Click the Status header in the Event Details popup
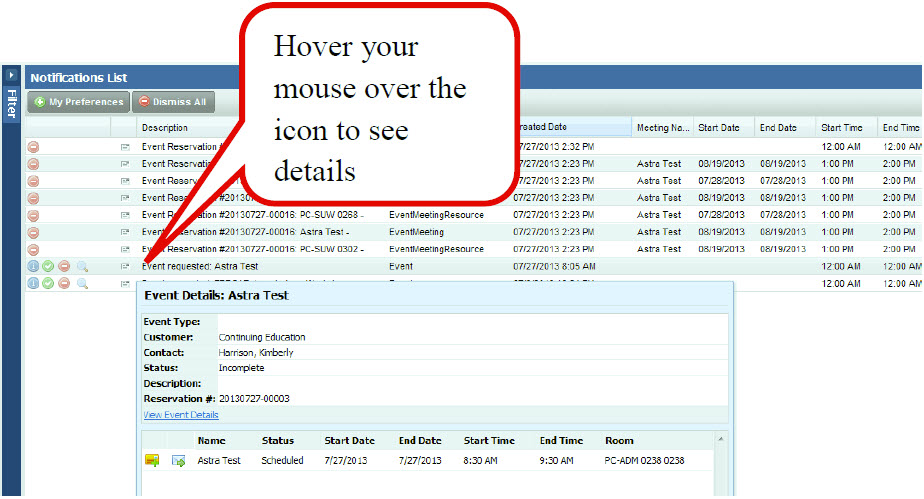 (278, 440)
